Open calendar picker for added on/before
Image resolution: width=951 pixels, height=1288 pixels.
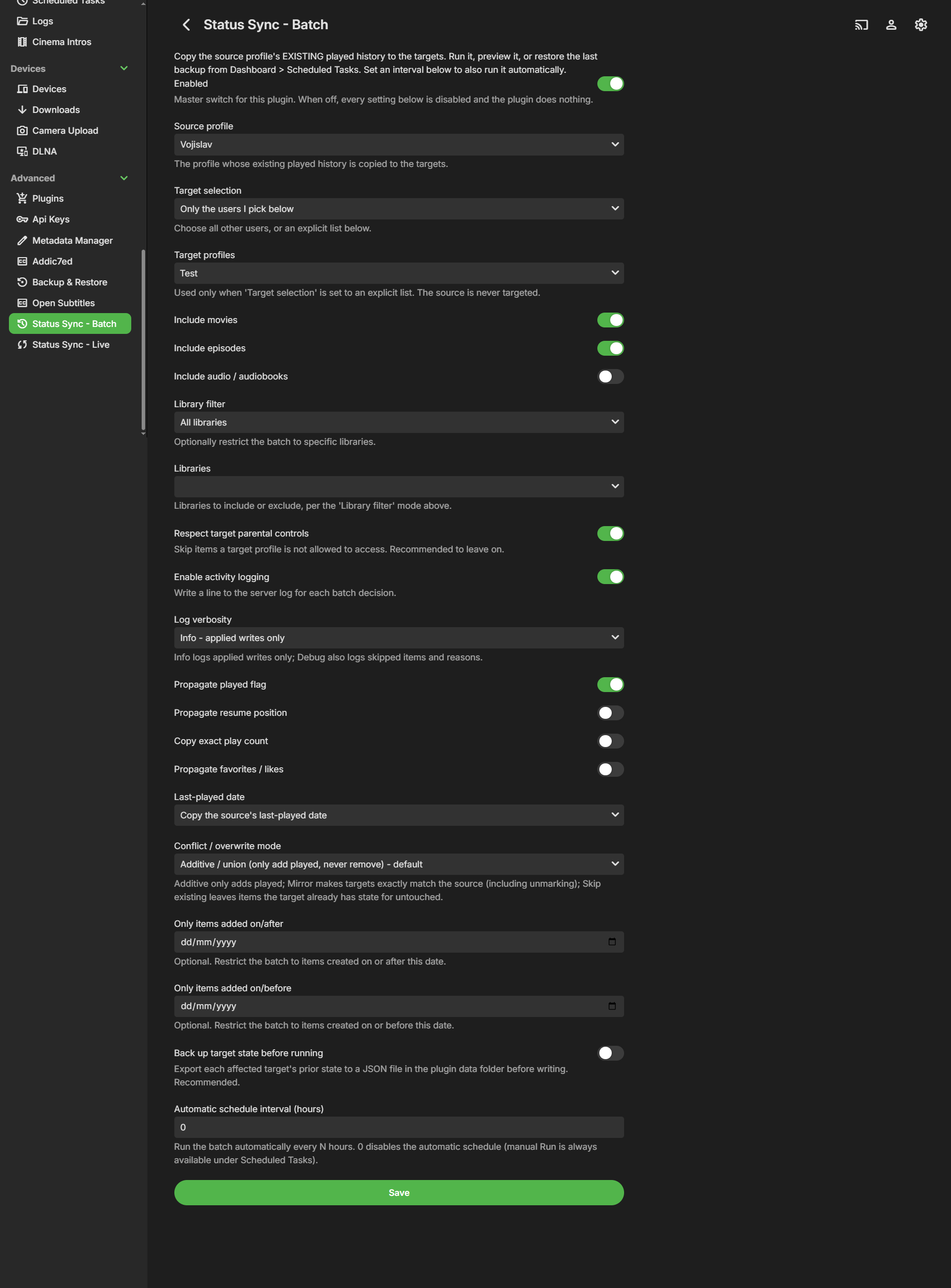[x=612, y=1006]
